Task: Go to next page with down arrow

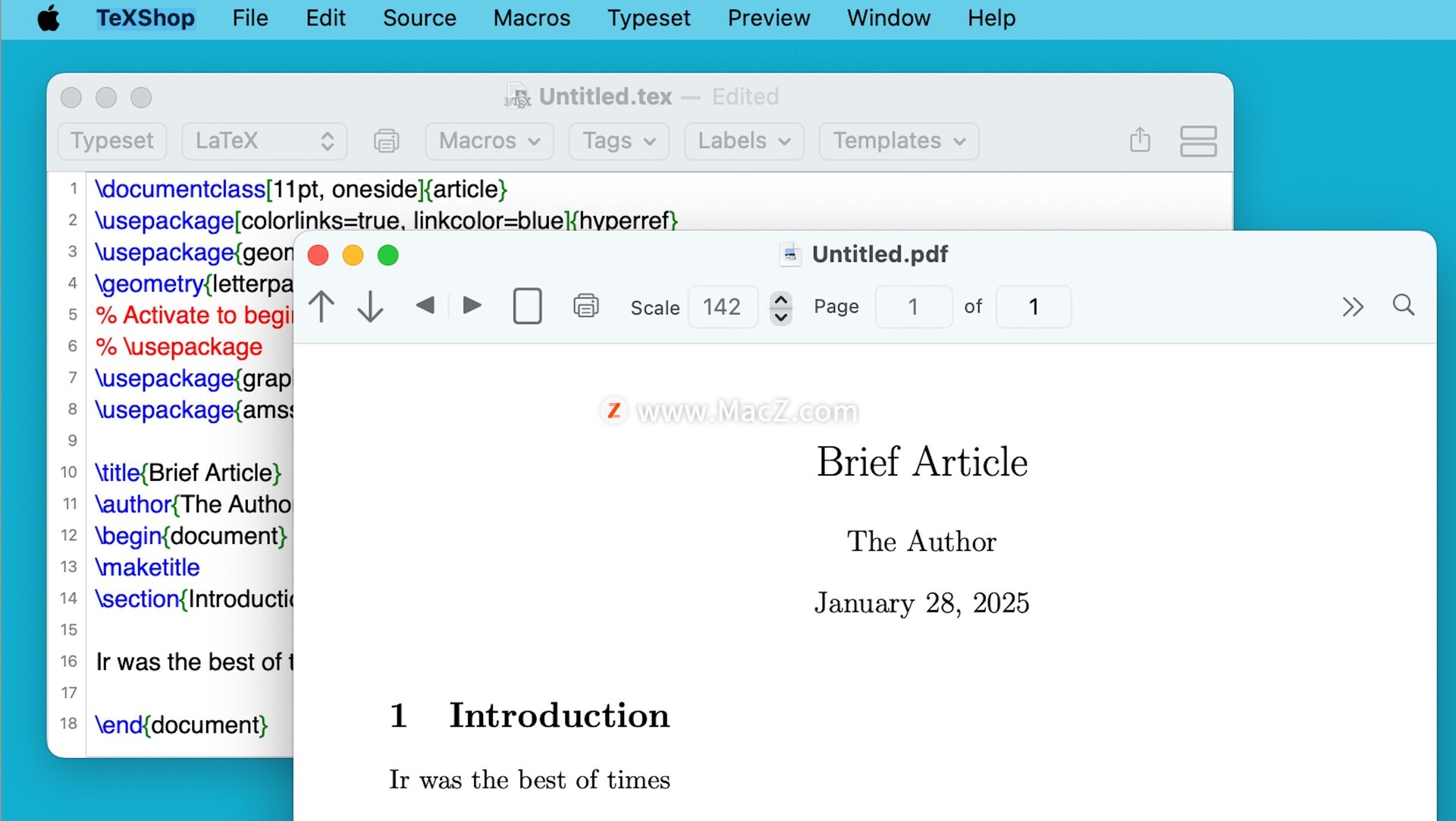Action: click(370, 307)
